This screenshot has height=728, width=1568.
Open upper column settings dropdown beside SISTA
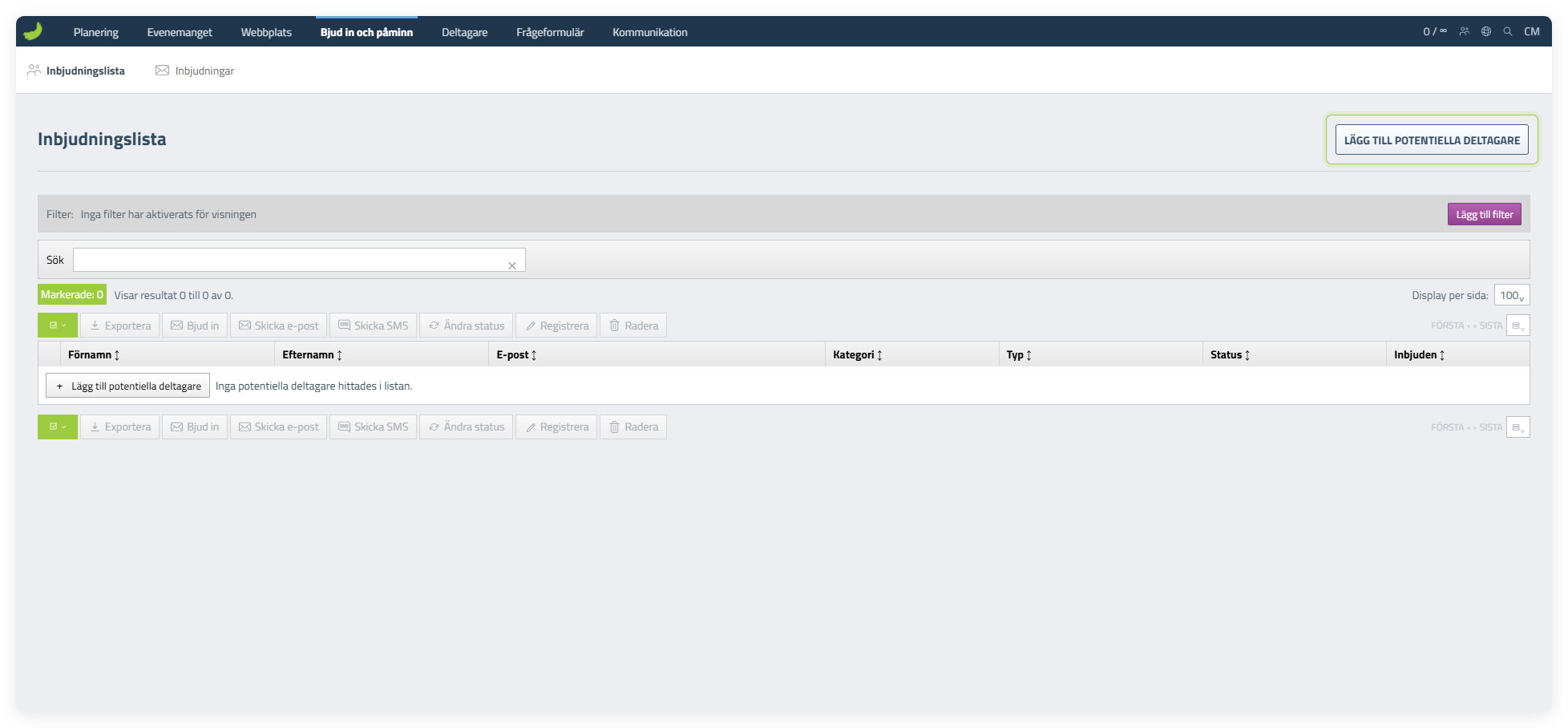[1518, 326]
